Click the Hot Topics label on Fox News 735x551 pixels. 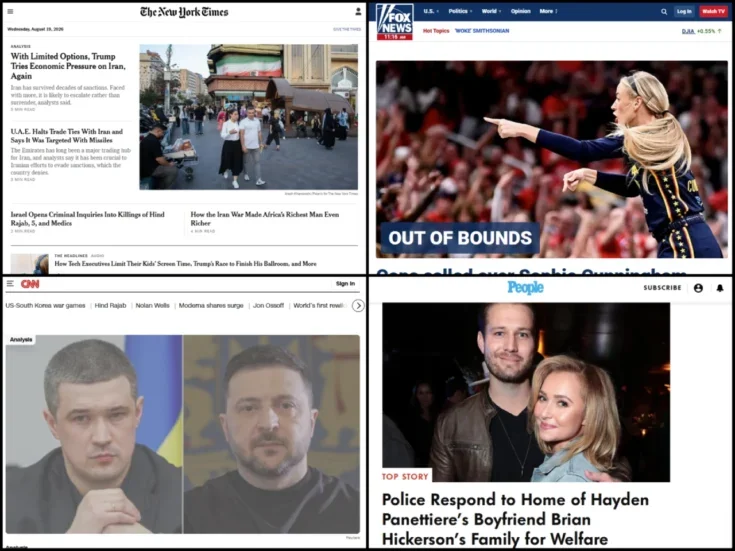pos(436,31)
